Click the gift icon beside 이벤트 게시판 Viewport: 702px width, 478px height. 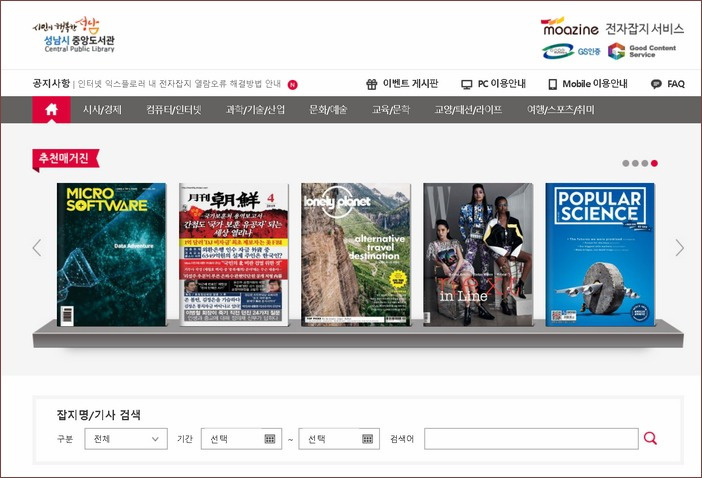[372, 84]
